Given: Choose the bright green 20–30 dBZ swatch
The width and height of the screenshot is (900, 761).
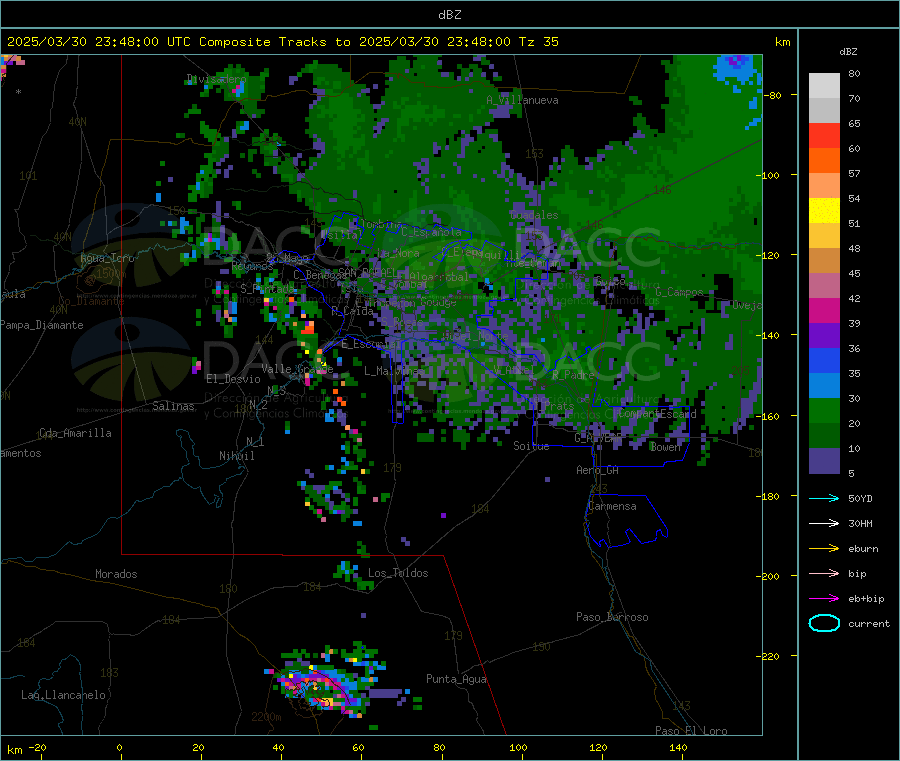Looking at the screenshot, I should click(x=824, y=410).
